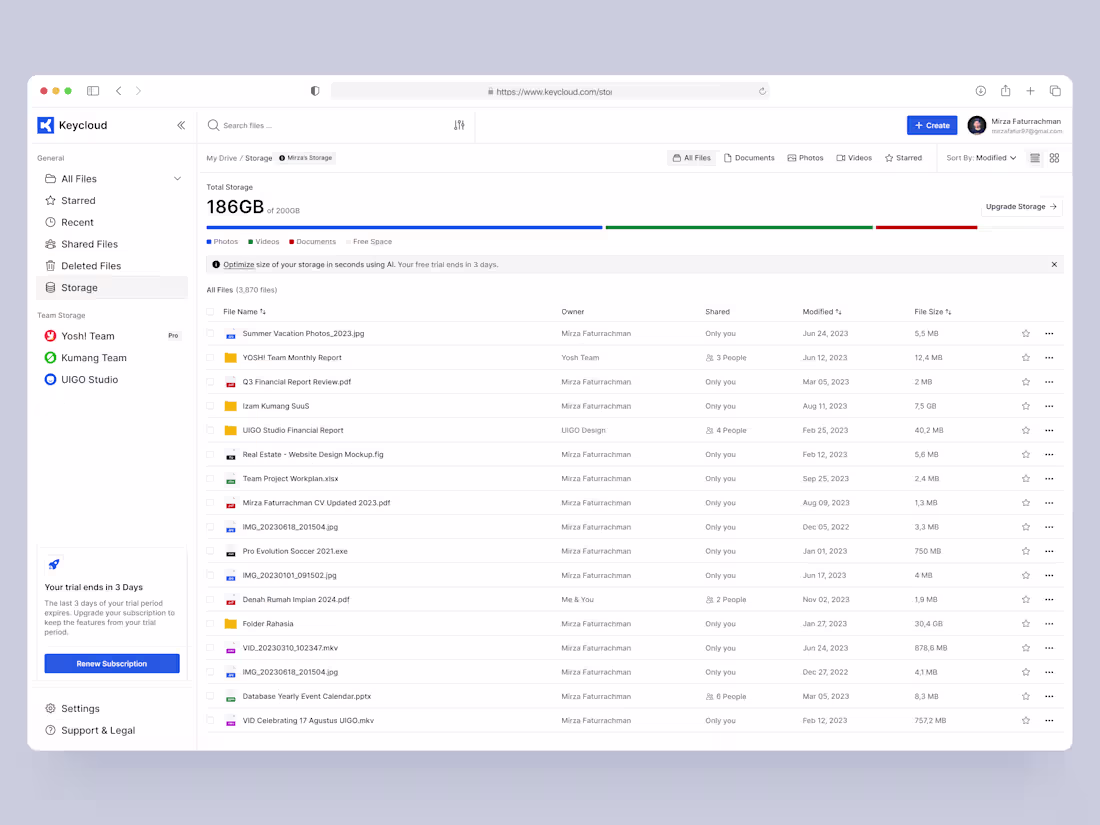
Task: Open the search filter options icon
Action: tap(459, 125)
